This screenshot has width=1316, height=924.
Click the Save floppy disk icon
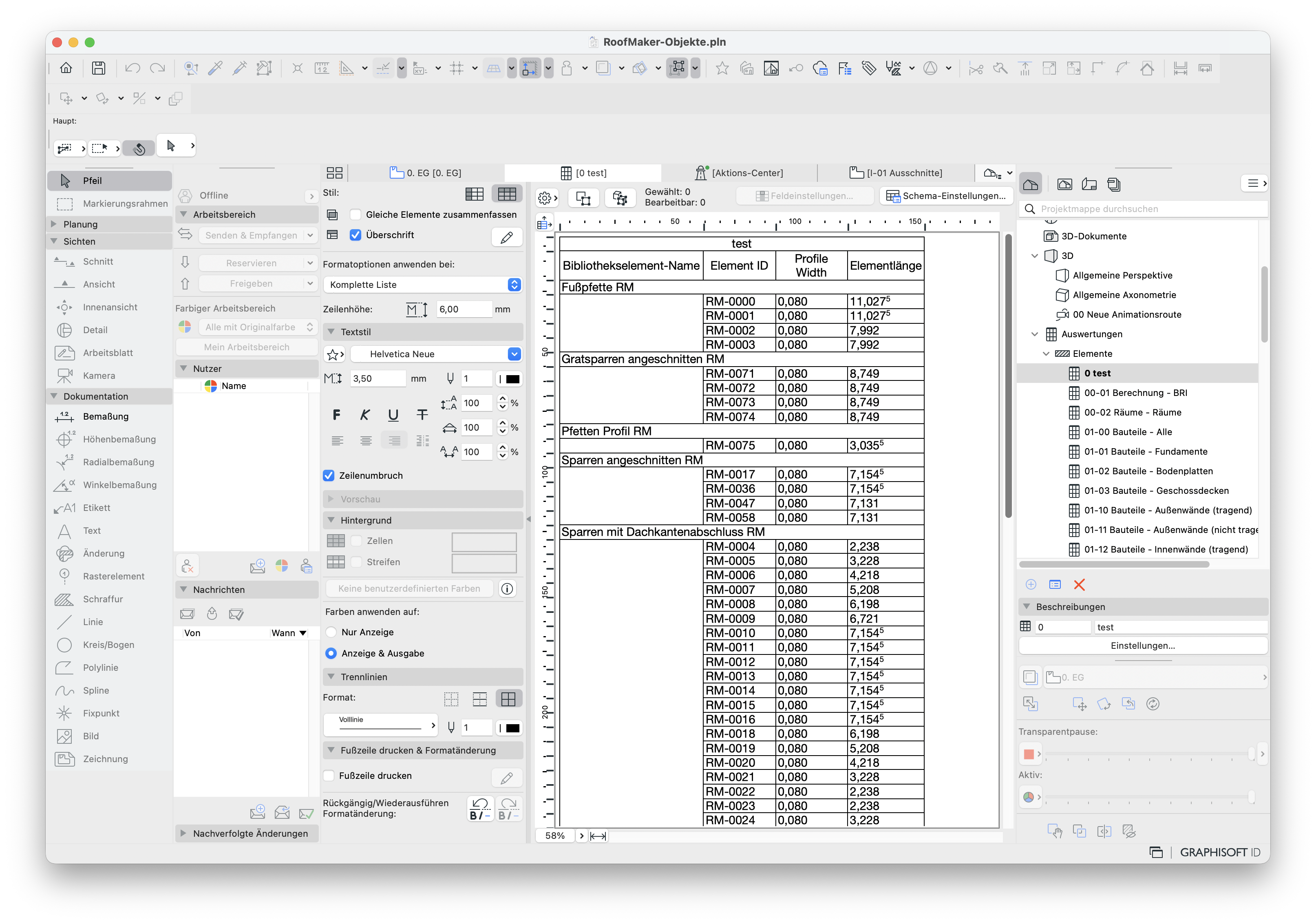pos(99,69)
